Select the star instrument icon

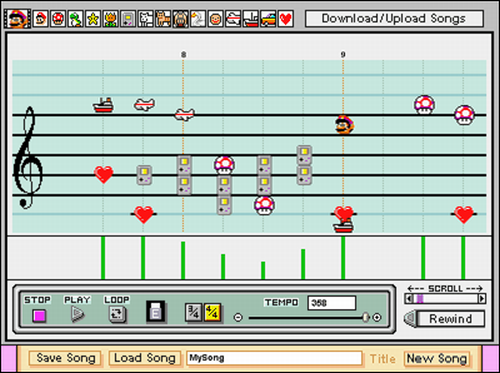click(93, 18)
